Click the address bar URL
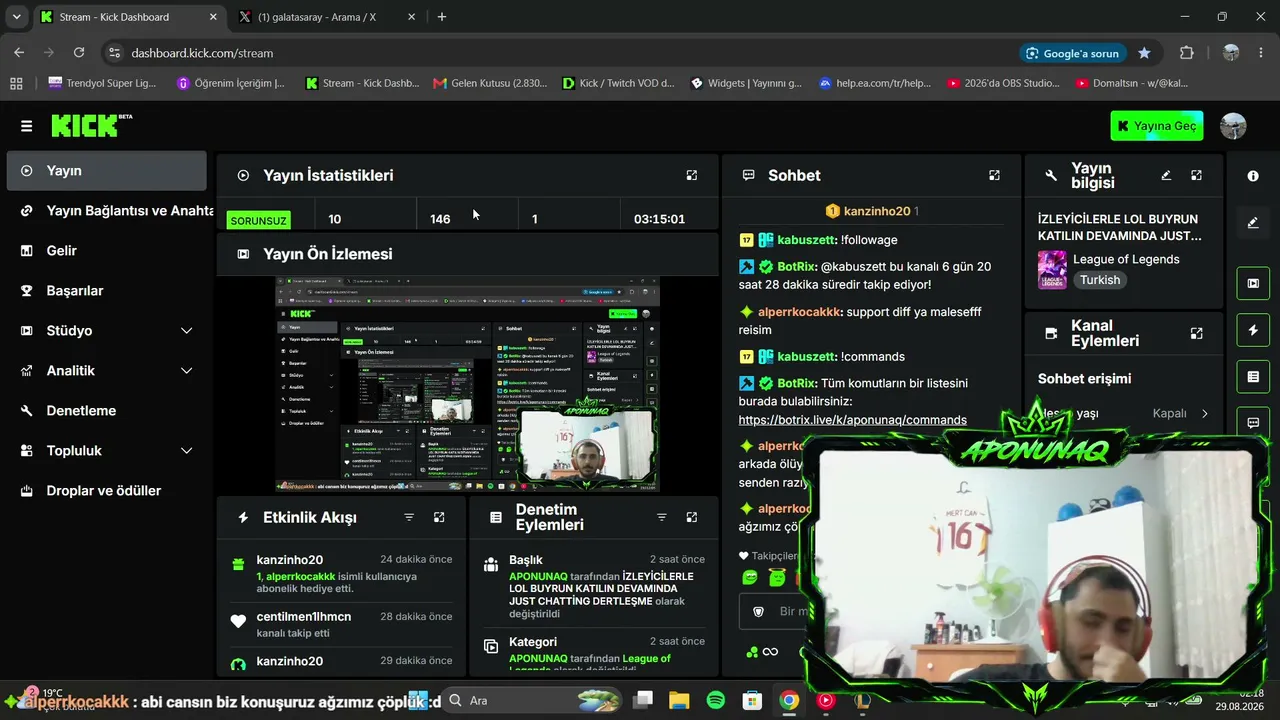This screenshot has width=1280, height=720. click(x=202, y=53)
